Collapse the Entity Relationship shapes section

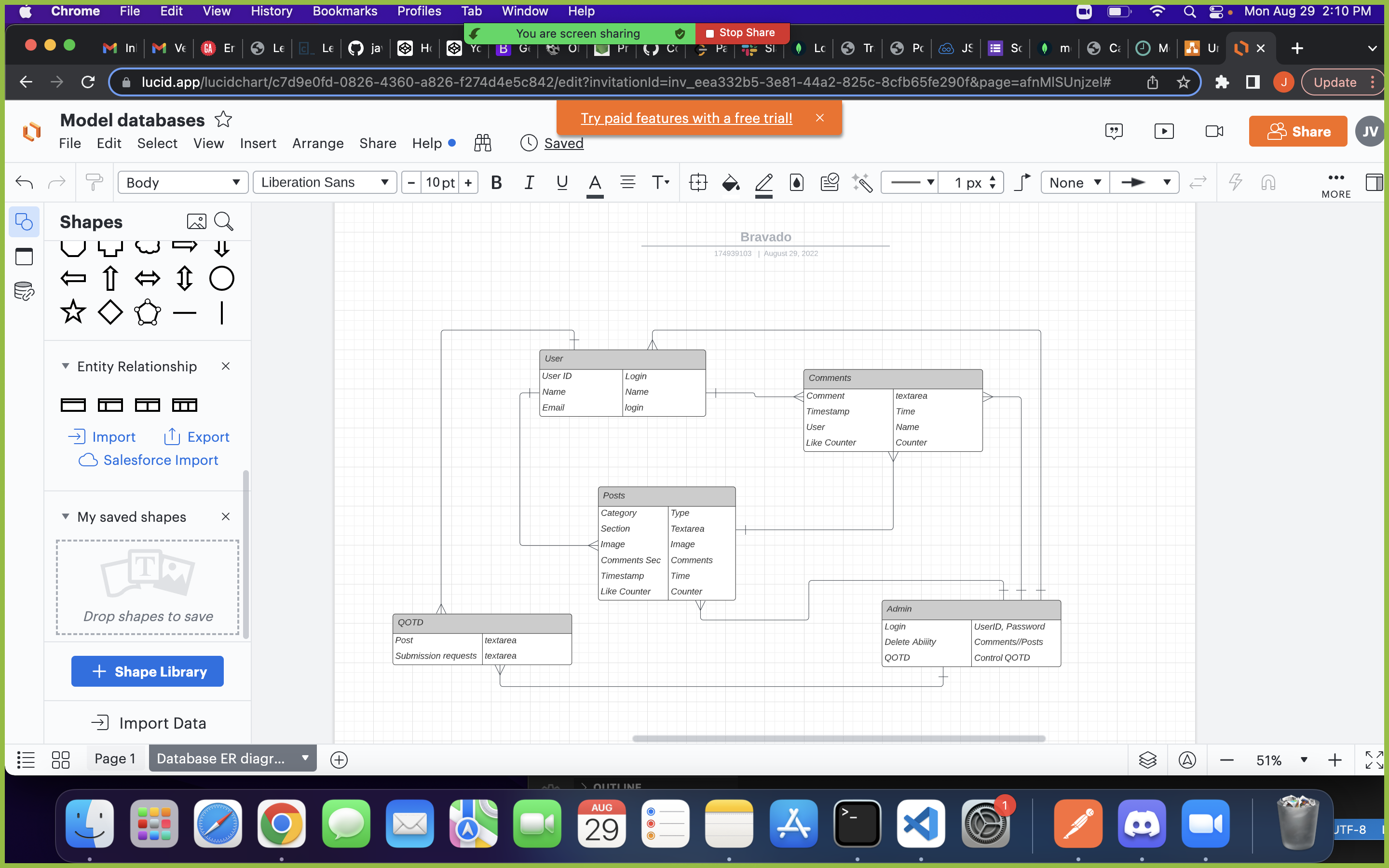tap(66, 366)
